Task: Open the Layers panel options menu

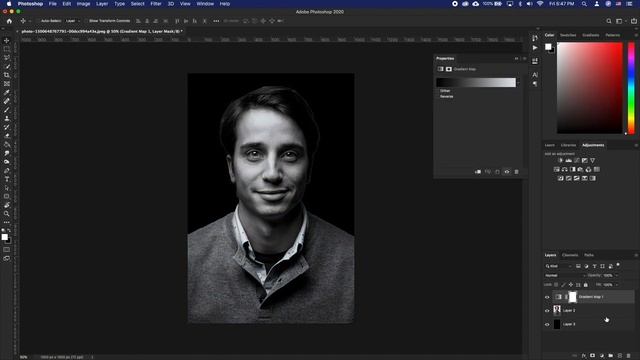Action: coord(636,255)
